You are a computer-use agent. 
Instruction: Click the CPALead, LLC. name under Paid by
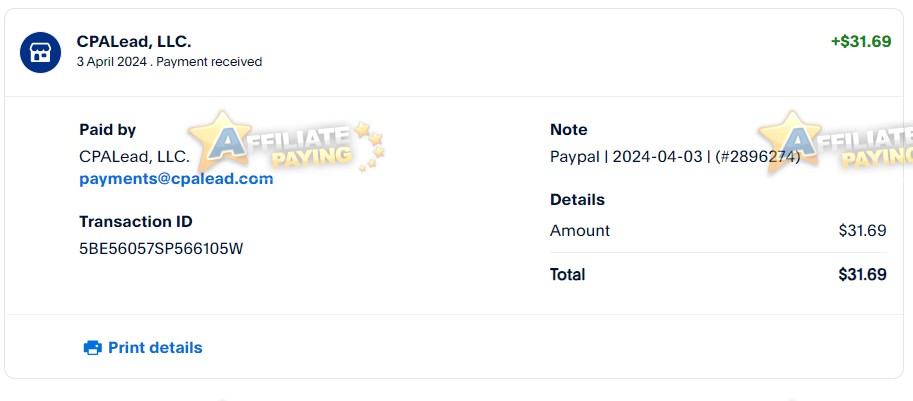coord(134,156)
